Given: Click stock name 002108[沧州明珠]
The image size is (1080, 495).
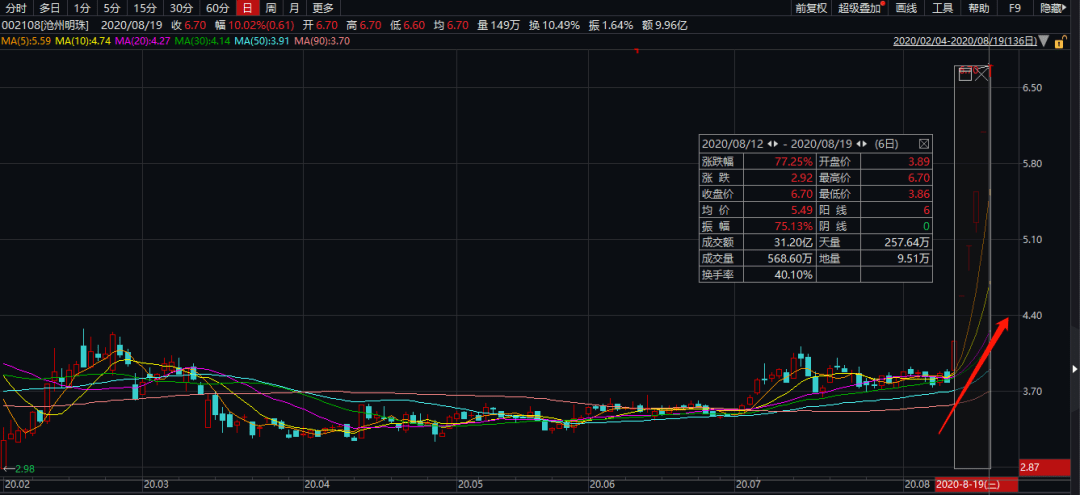Looking at the screenshot, I should pos(45,25).
